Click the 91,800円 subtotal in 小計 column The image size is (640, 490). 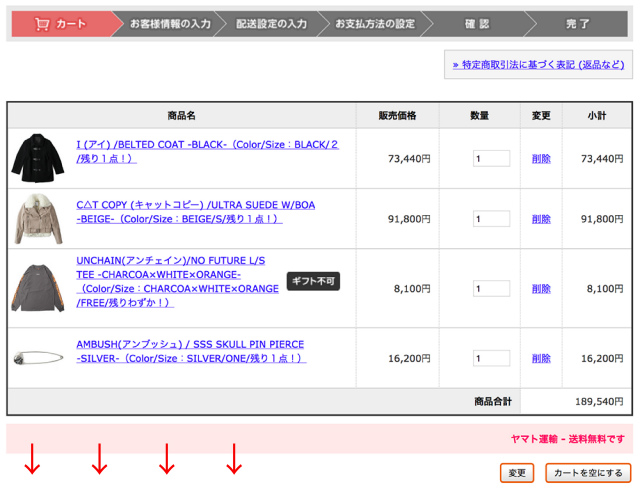coord(602,219)
